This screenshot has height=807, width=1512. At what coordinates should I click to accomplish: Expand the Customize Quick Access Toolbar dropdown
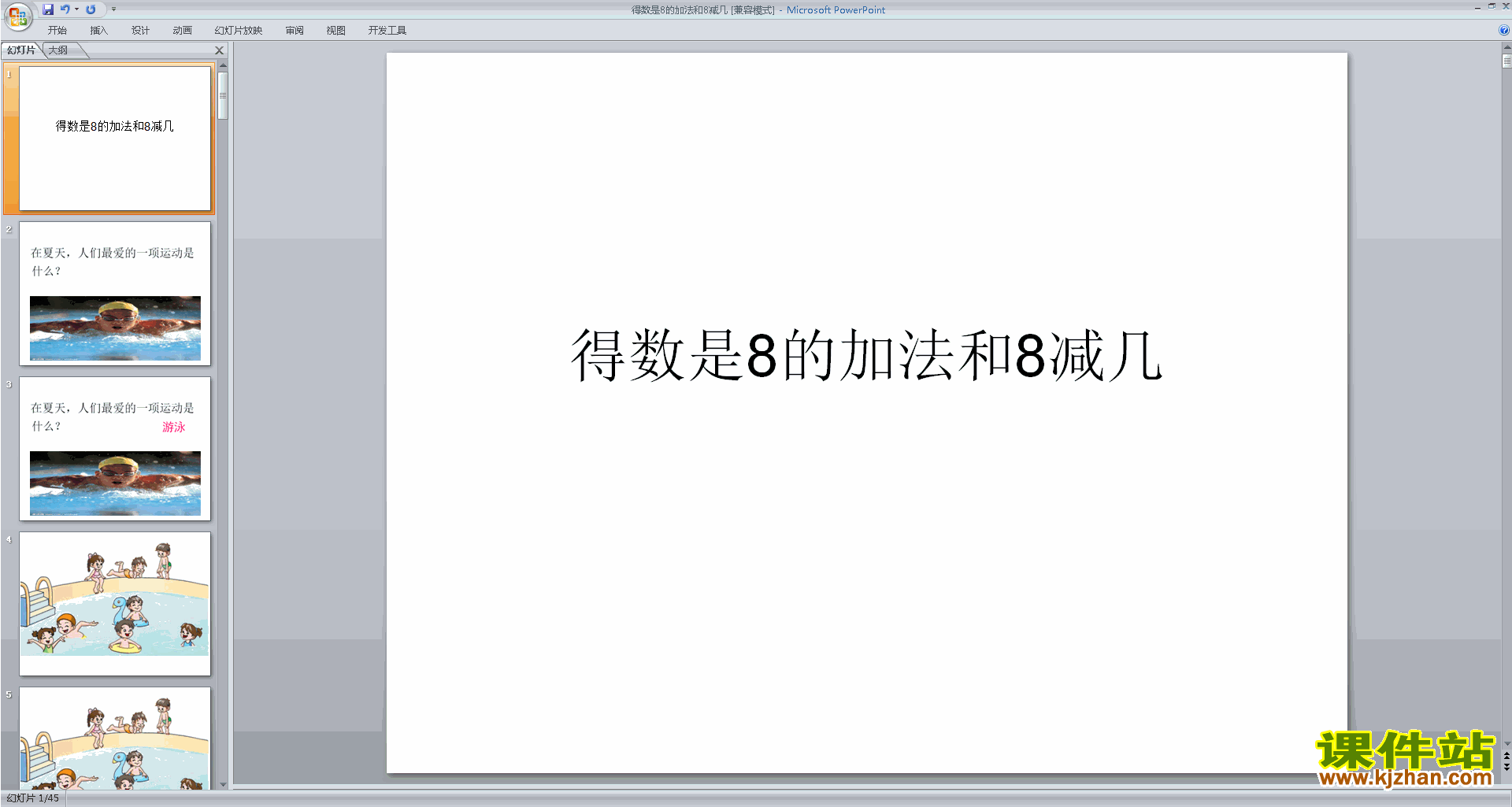point(113,9)
